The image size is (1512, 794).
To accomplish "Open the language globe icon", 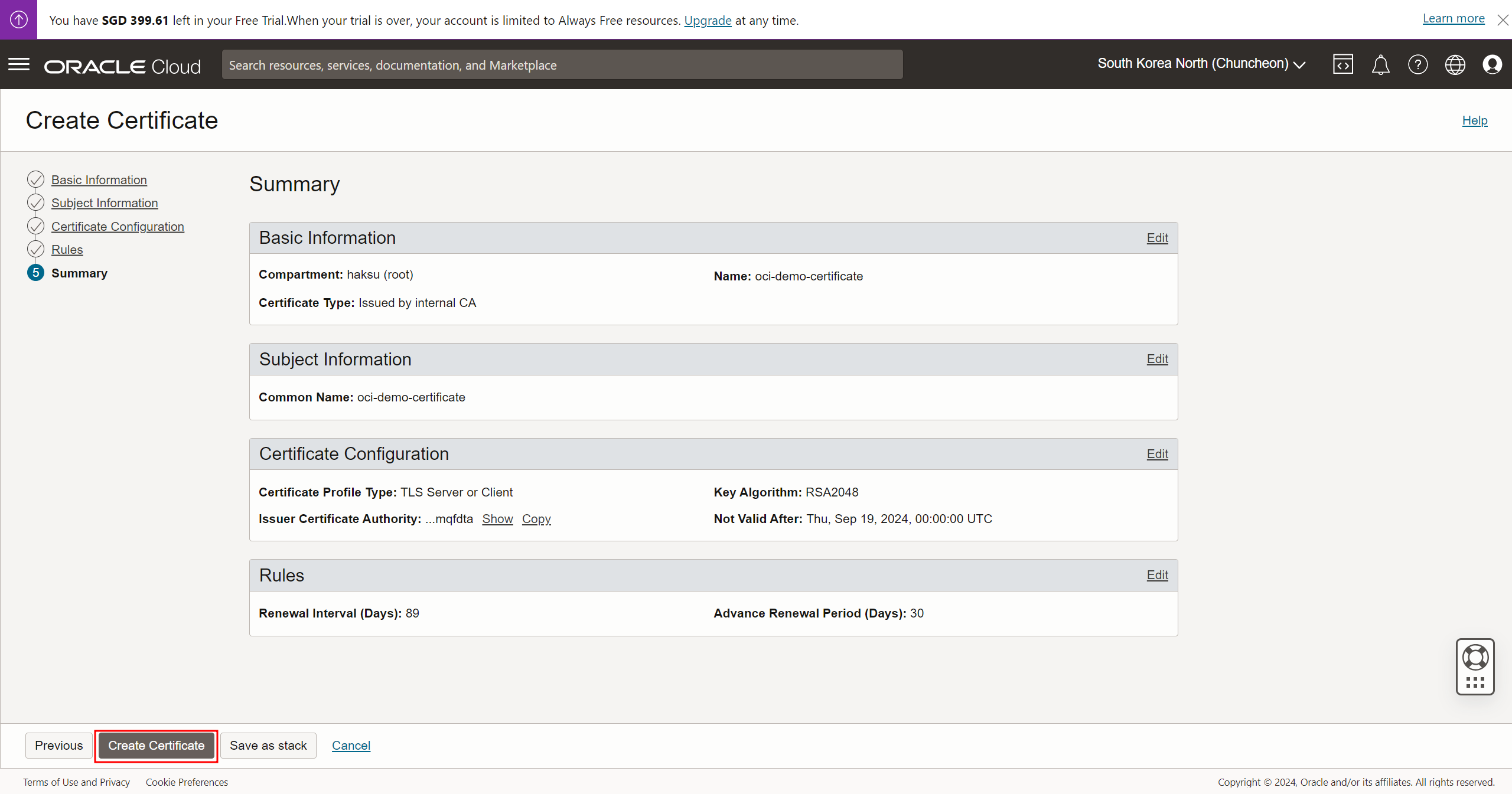I will pos(1455,64).
